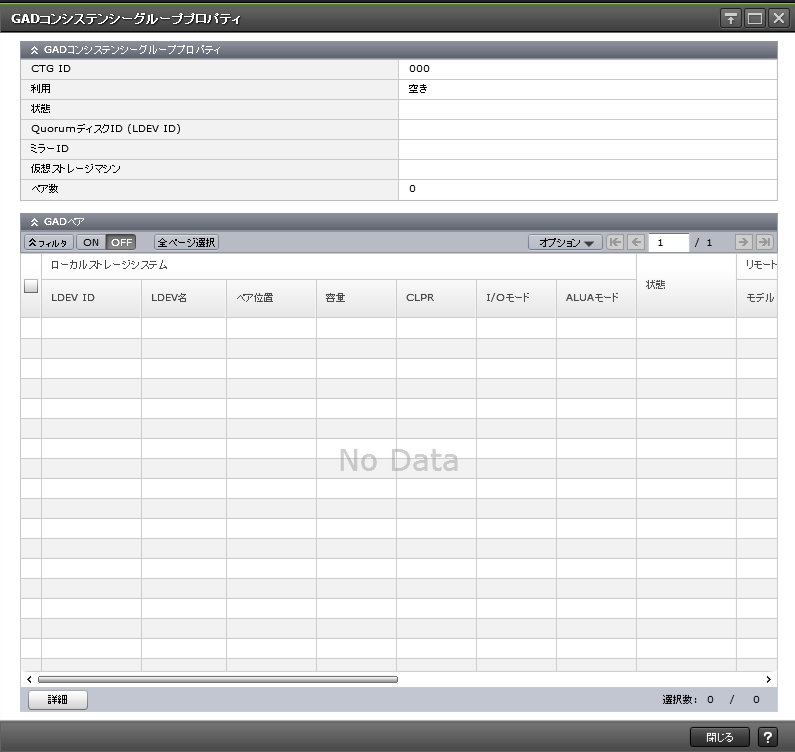Click the 仮想ストレージマシン label
Image resolution: width=795 pixels, height=752 pixels.
[x=76, y=169]
